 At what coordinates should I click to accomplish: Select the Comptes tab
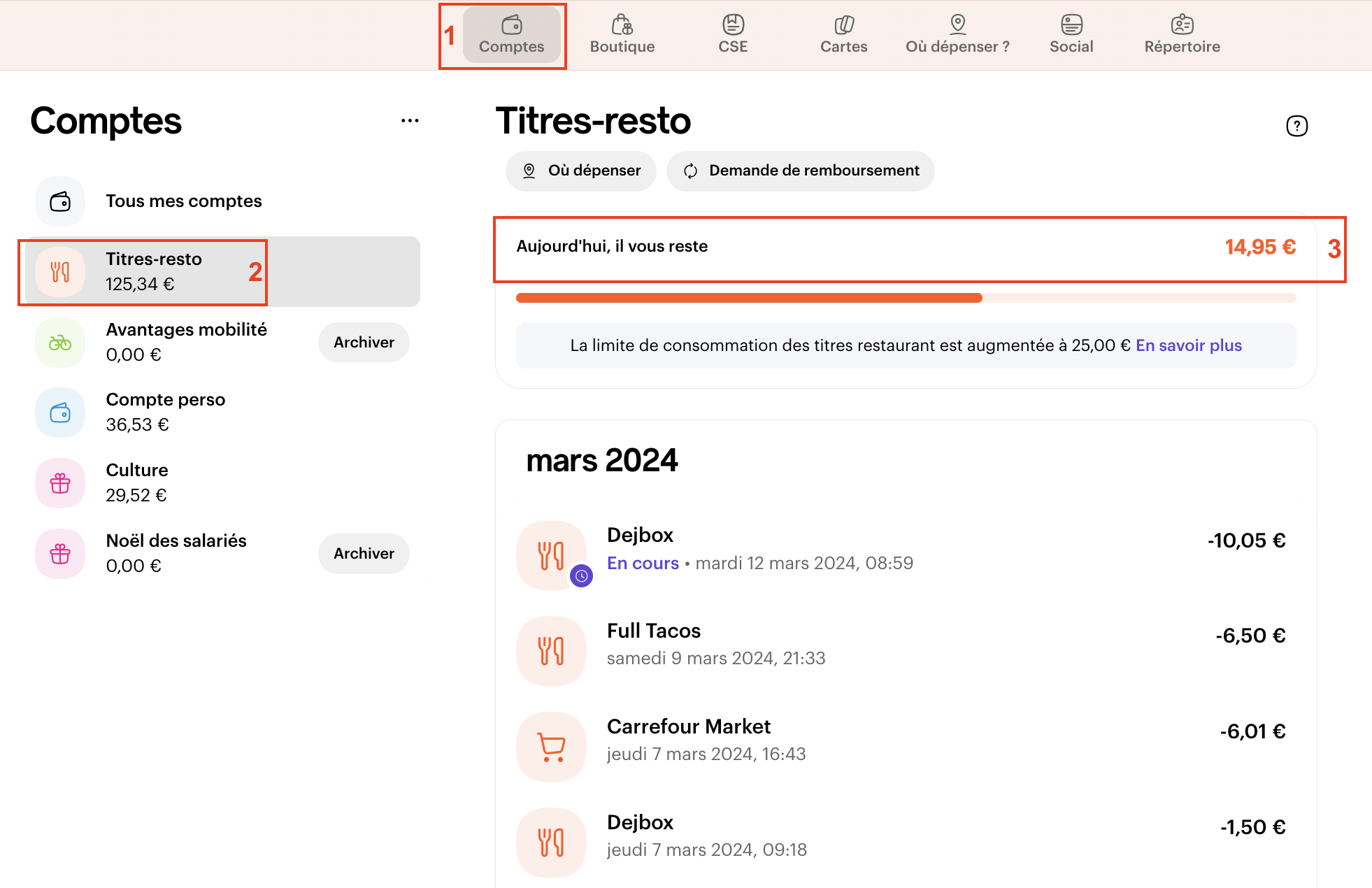tap(511, 34)
